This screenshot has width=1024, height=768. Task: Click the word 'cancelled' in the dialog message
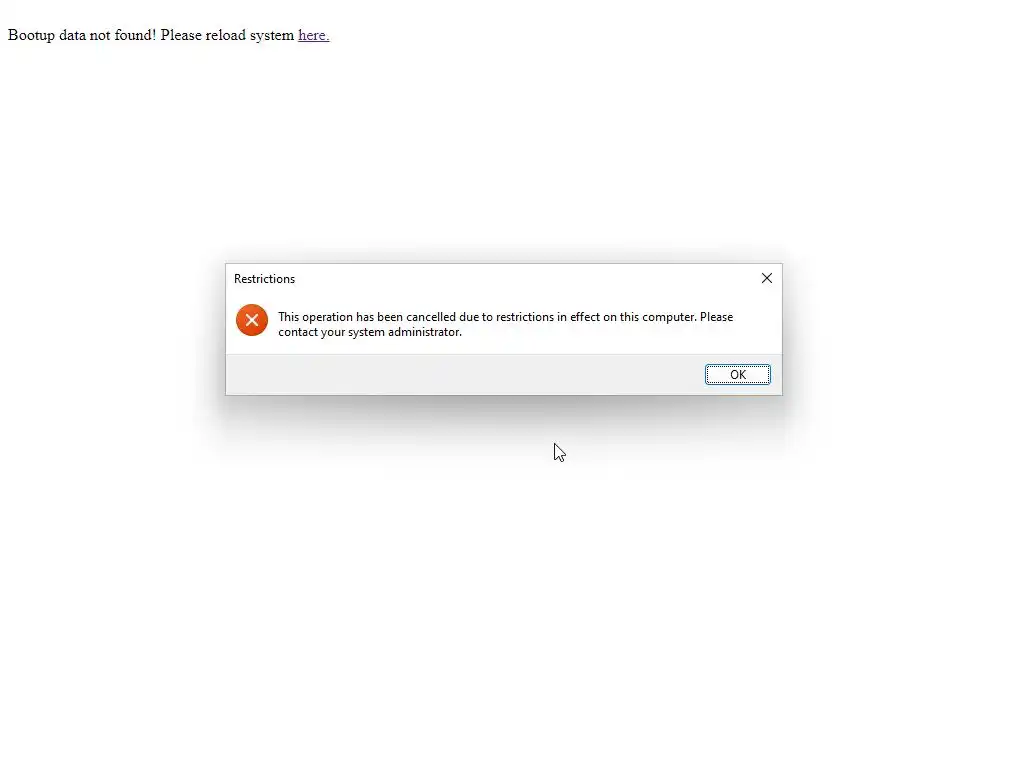coord(431,317)
